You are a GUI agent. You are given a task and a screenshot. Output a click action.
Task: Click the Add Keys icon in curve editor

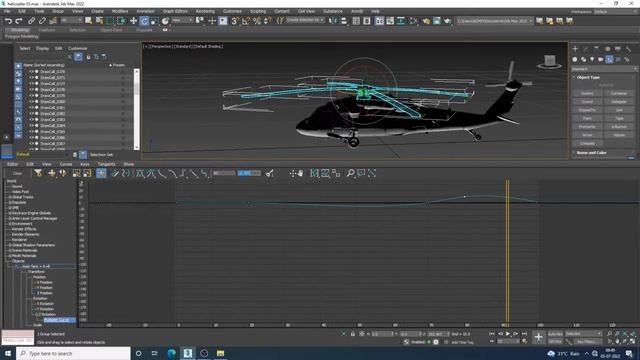click(101, 173)
